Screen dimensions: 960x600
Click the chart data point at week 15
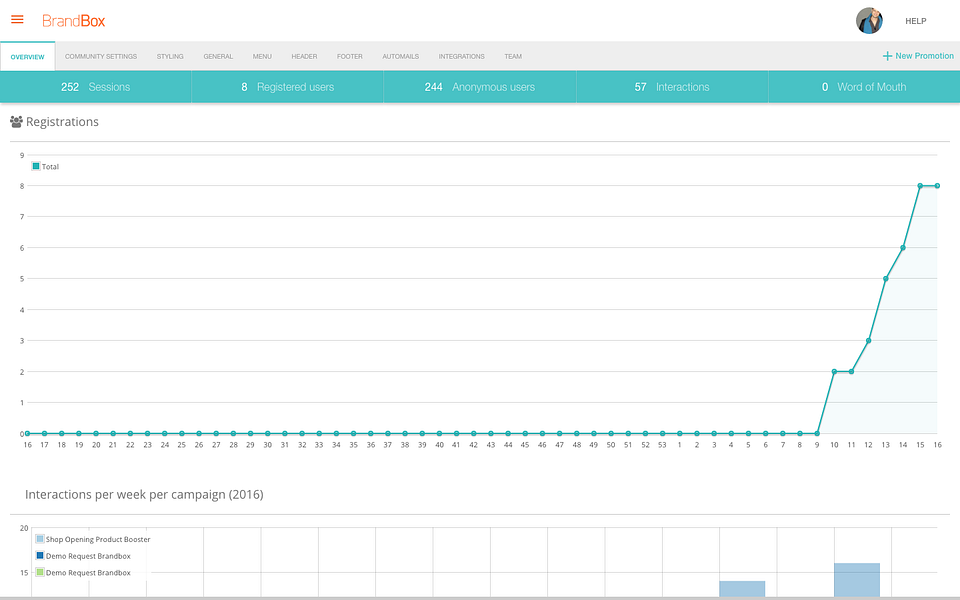tap(920, 186)
